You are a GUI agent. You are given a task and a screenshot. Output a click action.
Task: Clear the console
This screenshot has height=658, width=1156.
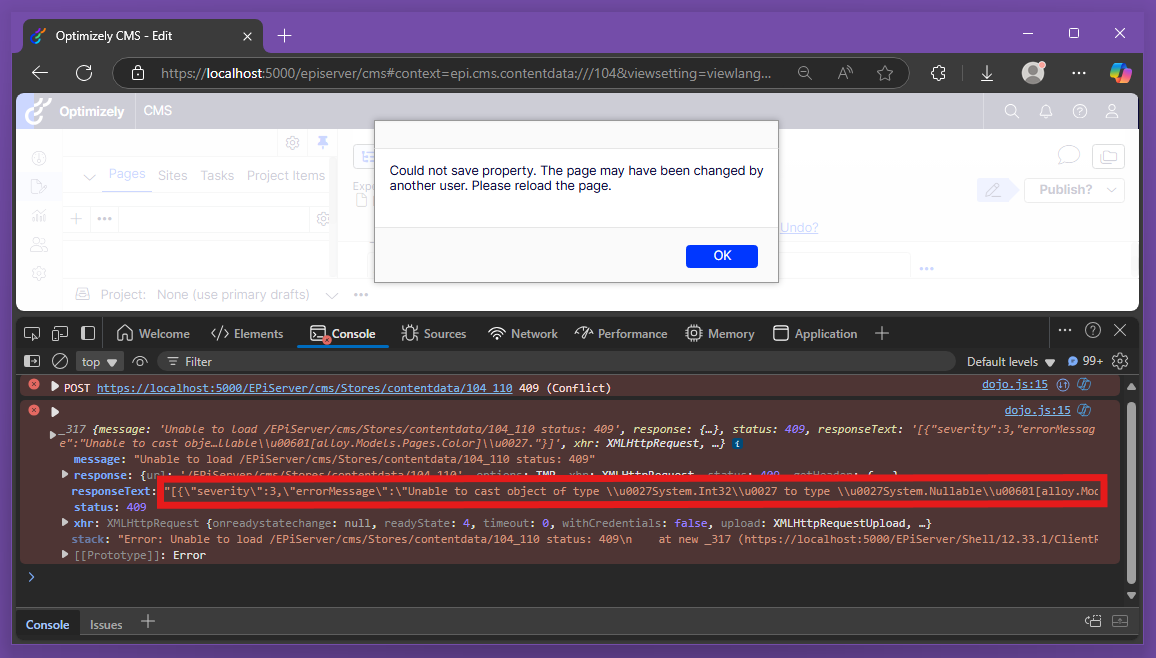tap(60, 361)
